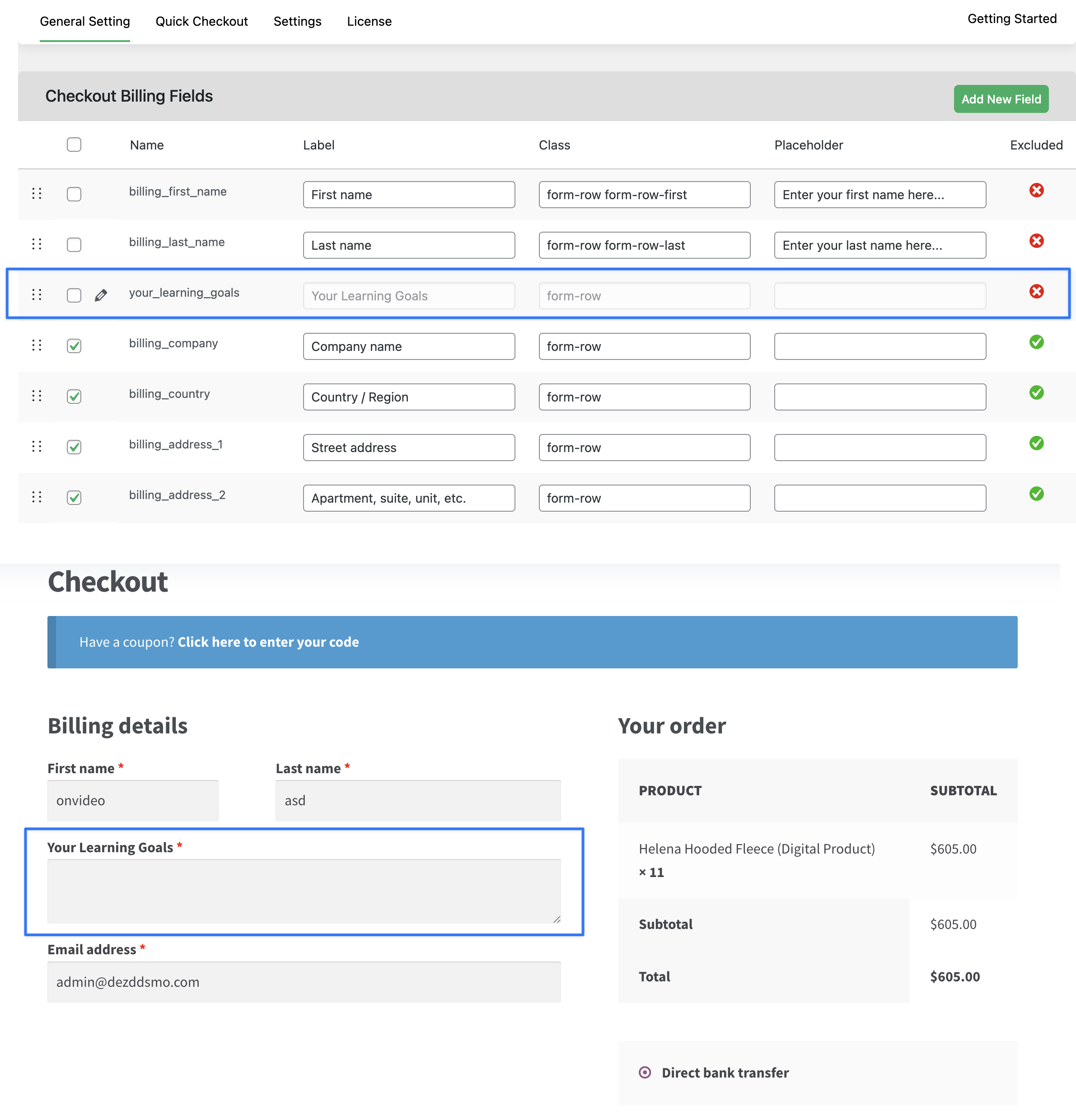Click red excluded icon for billing_first_name
The height and width of the screenshot is (1120, 1076).
(x=1036, y=190)
